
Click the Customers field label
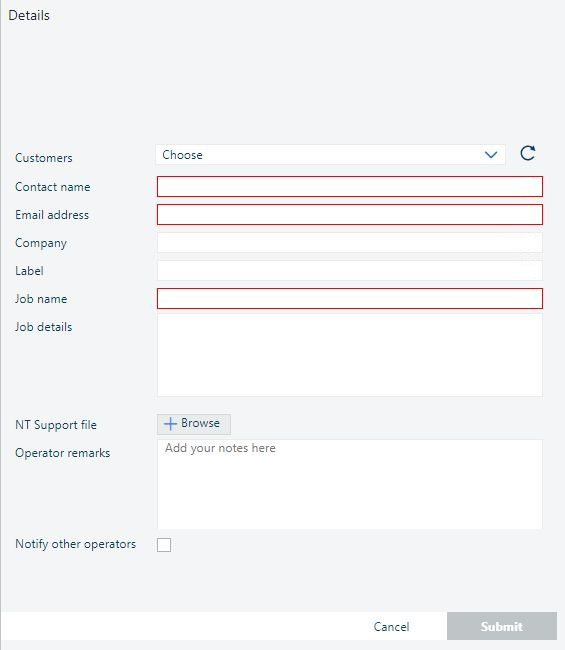point(44,158)
